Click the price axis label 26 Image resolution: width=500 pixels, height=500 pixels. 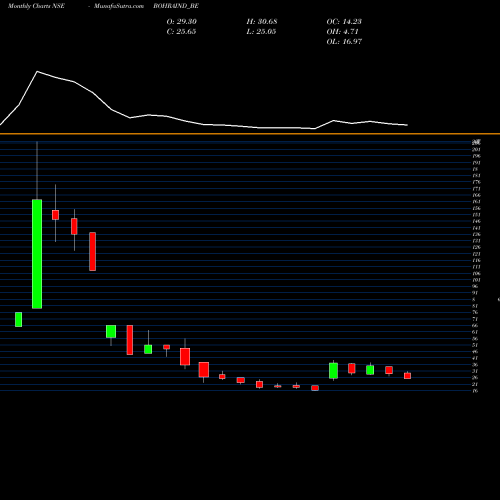coord(475,378)
